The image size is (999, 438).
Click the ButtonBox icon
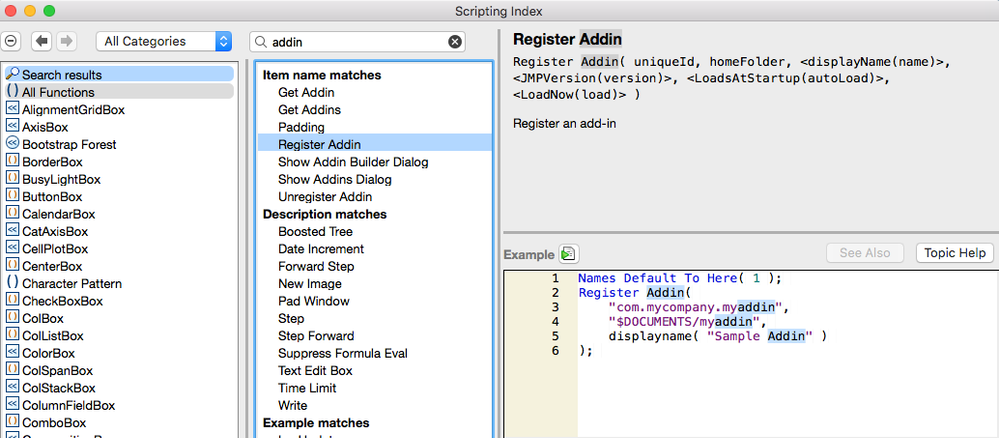[12, 196]
